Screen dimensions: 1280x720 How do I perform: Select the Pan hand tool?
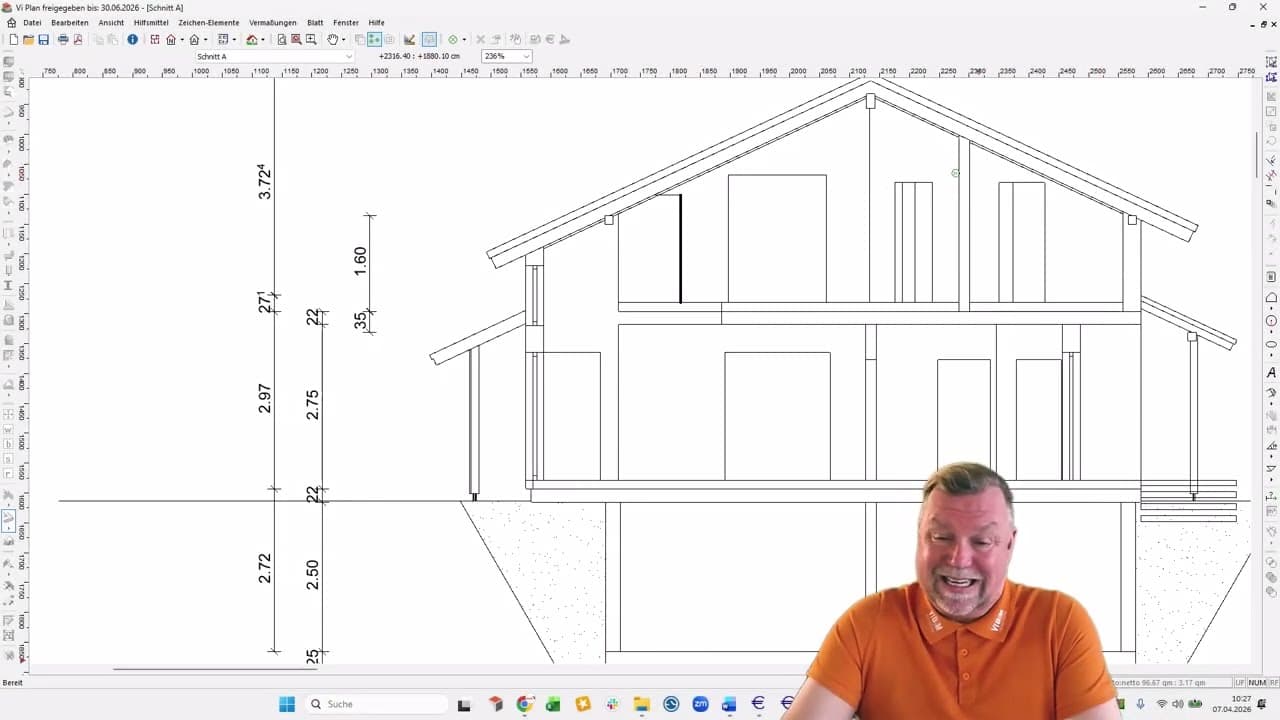tap(332, 40)
